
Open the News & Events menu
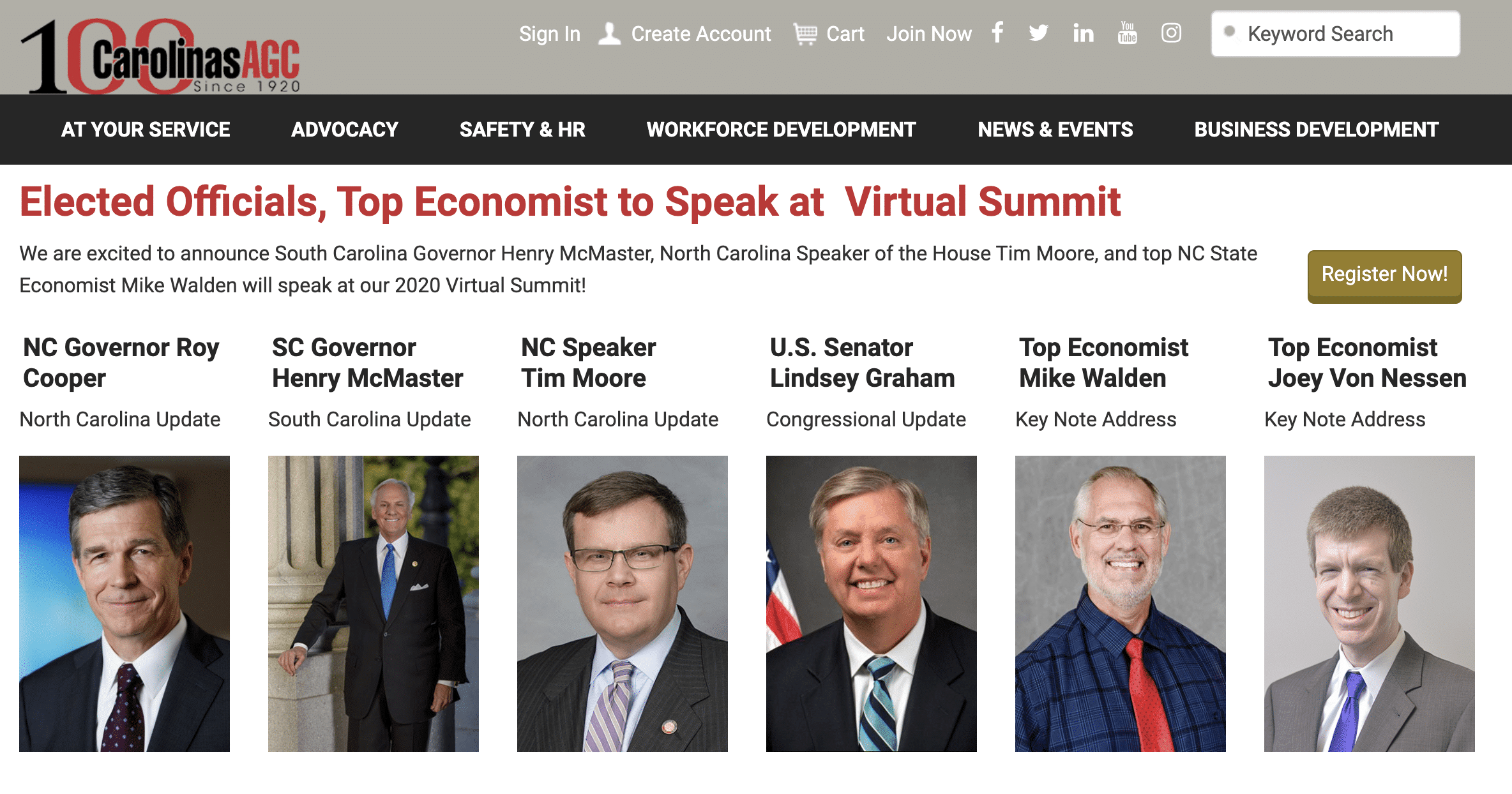tap(1055, 130)
